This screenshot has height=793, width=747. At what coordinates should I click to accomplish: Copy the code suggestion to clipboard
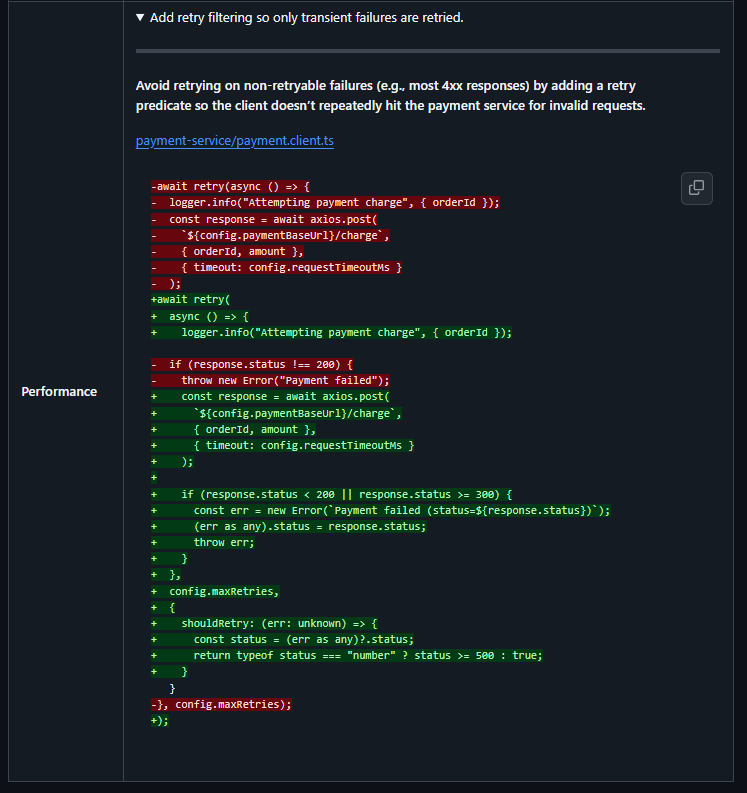tap(696, 188)
